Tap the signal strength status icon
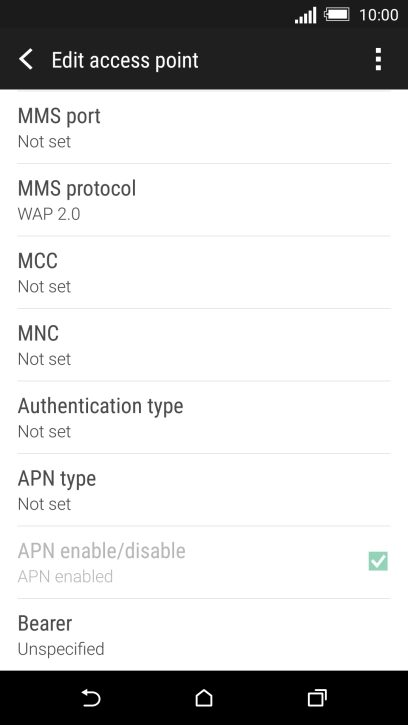Screen dimensions: 408x725 305,15
